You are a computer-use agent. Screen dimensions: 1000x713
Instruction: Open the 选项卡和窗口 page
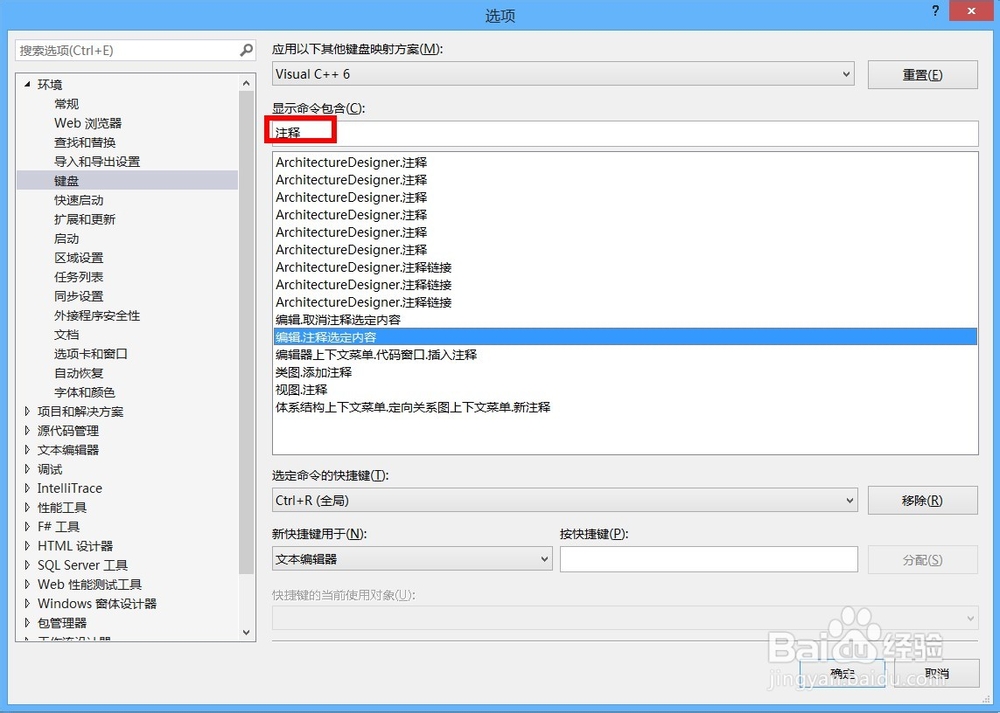(x=91, y=353)
